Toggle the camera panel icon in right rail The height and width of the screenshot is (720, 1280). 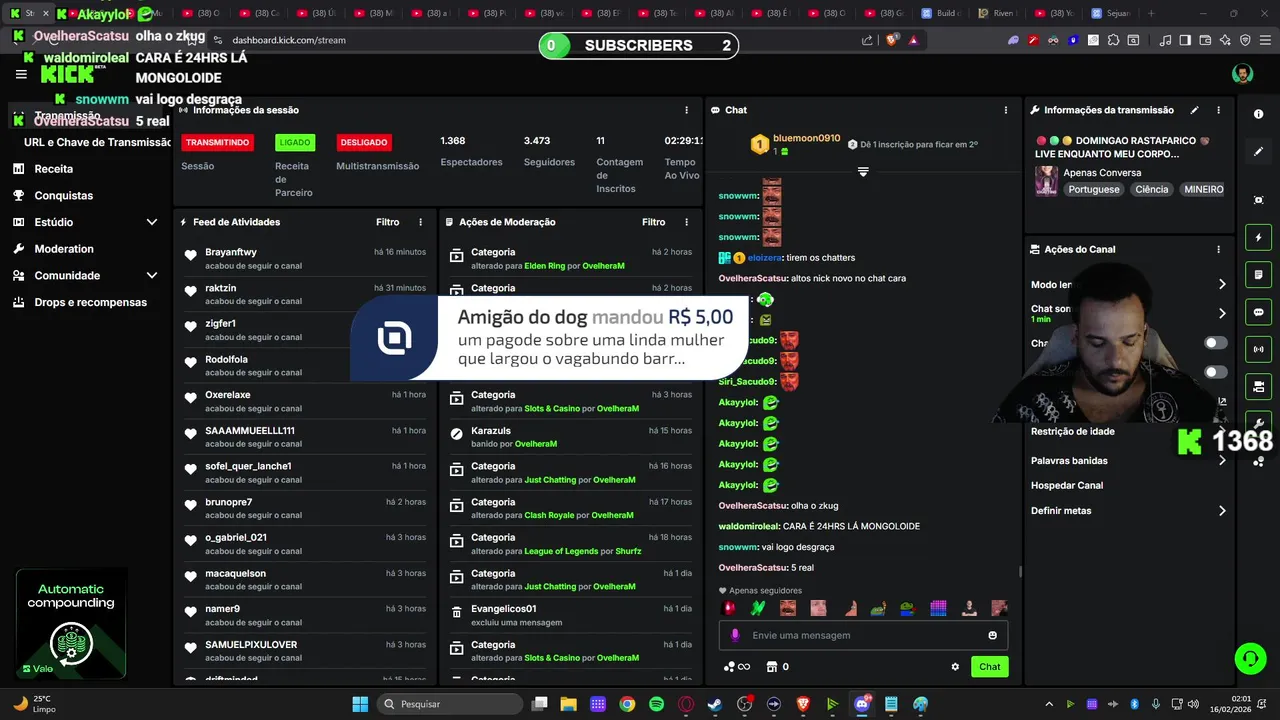[x=1258, y=386]
